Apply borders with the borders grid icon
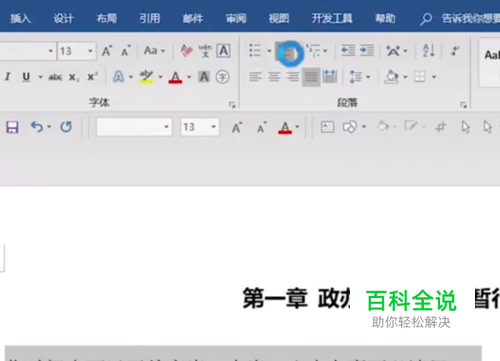This screenshot has width=500, height=361. [x=420, y=77]
